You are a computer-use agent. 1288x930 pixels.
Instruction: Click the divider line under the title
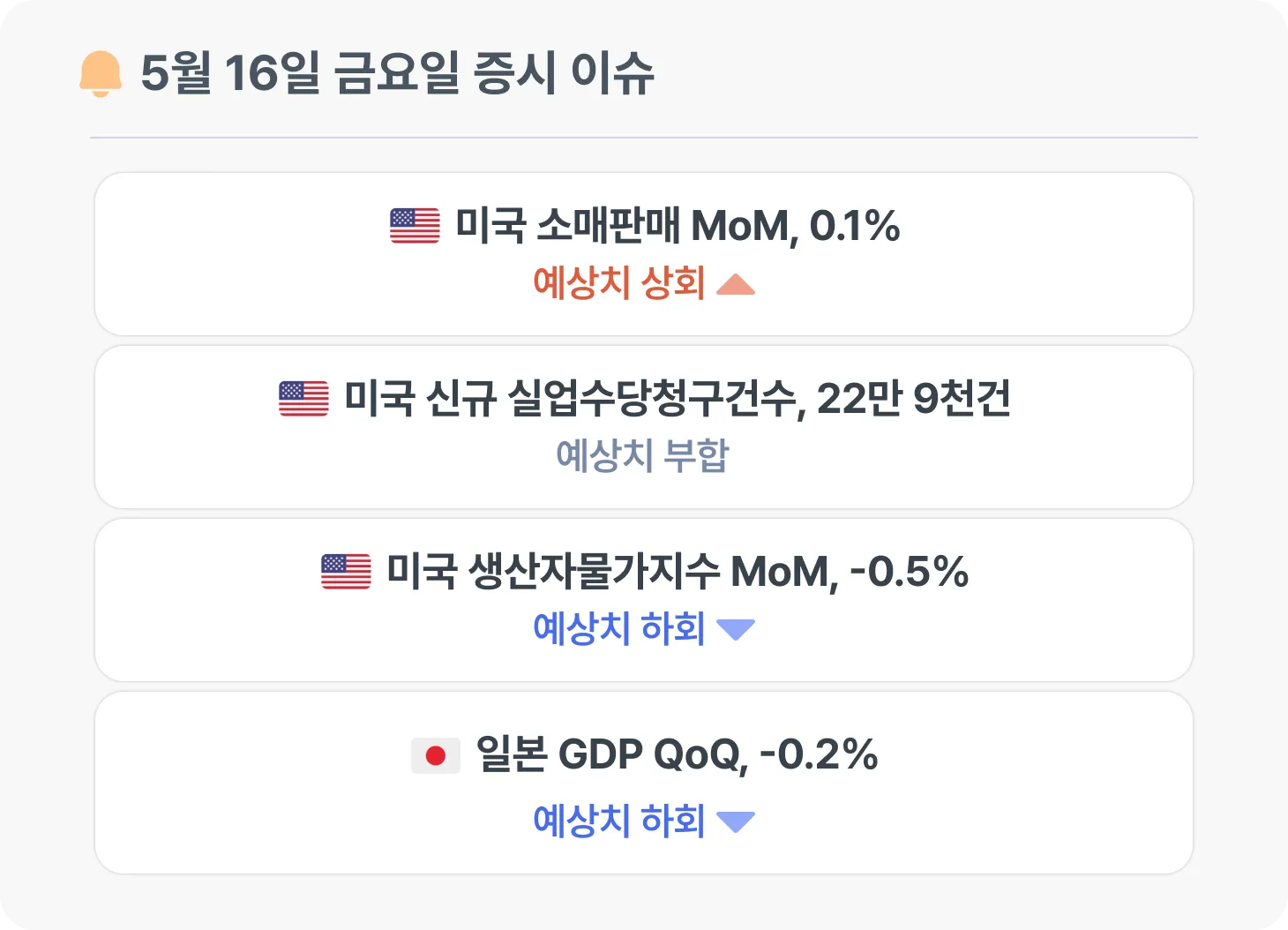[644, 138]
